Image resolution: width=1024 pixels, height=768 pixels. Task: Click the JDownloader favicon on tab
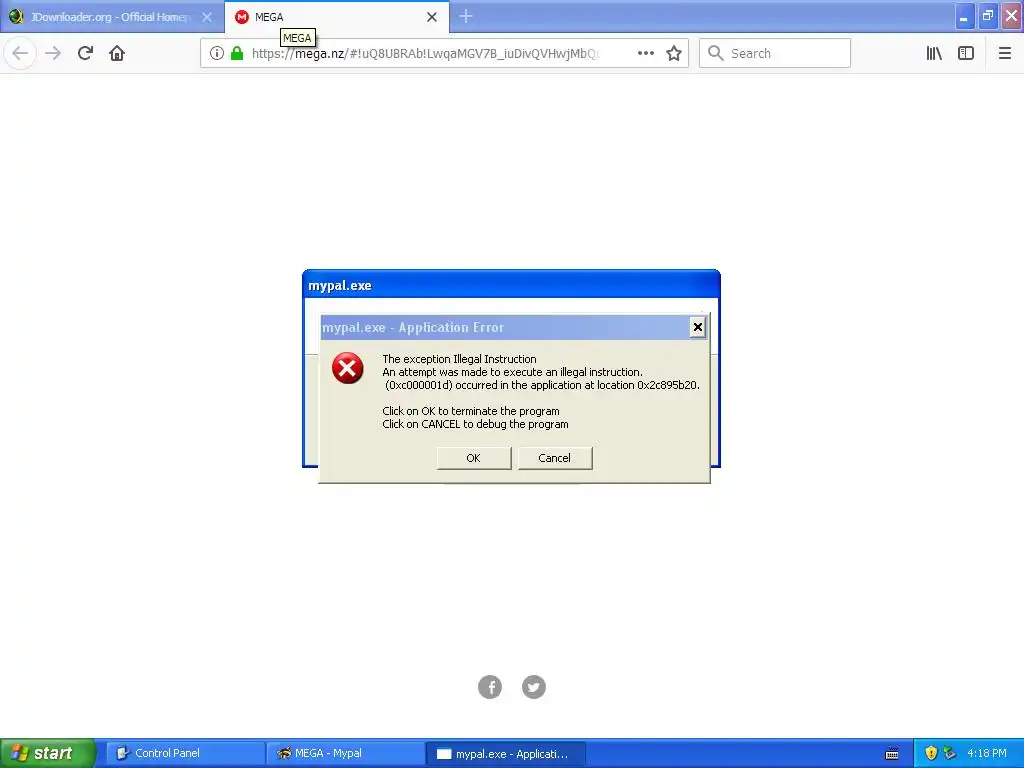(x=16, y=17)
